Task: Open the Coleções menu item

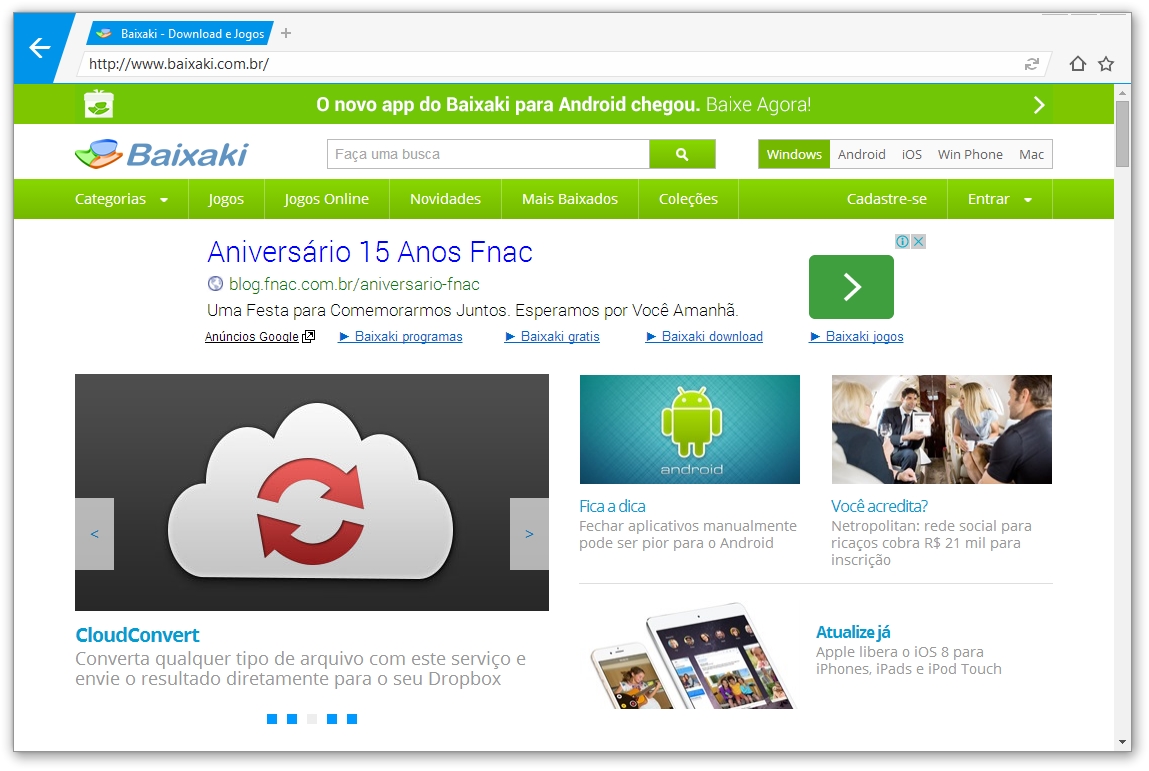Action: click(688, 199)
